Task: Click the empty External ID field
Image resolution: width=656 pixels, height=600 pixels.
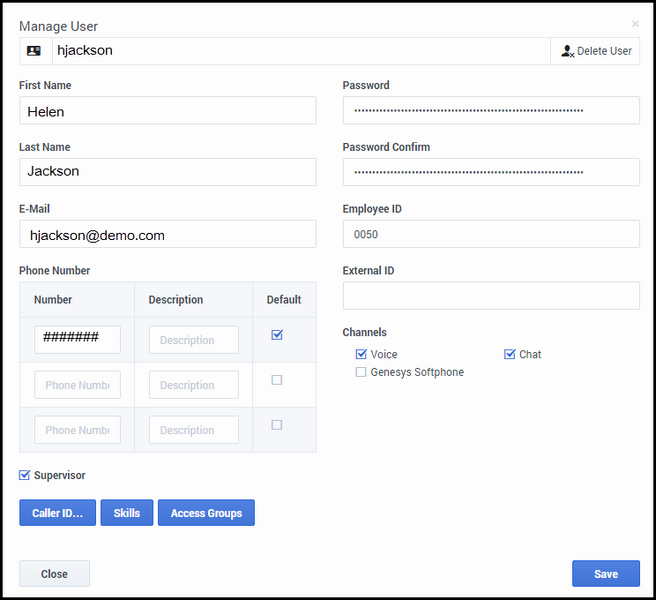Action: click(490, 296)
